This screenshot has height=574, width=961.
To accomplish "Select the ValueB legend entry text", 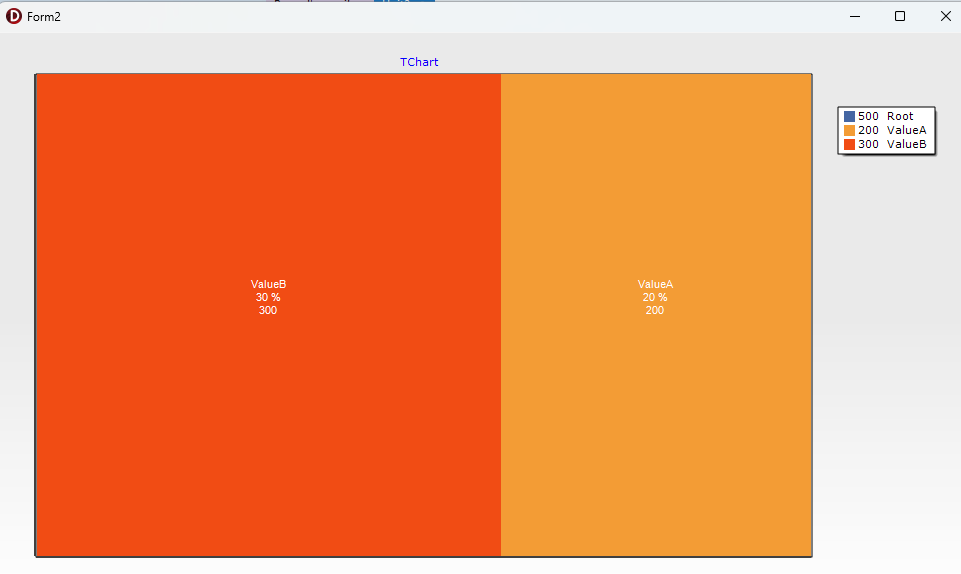I will [x=892, y=145].
